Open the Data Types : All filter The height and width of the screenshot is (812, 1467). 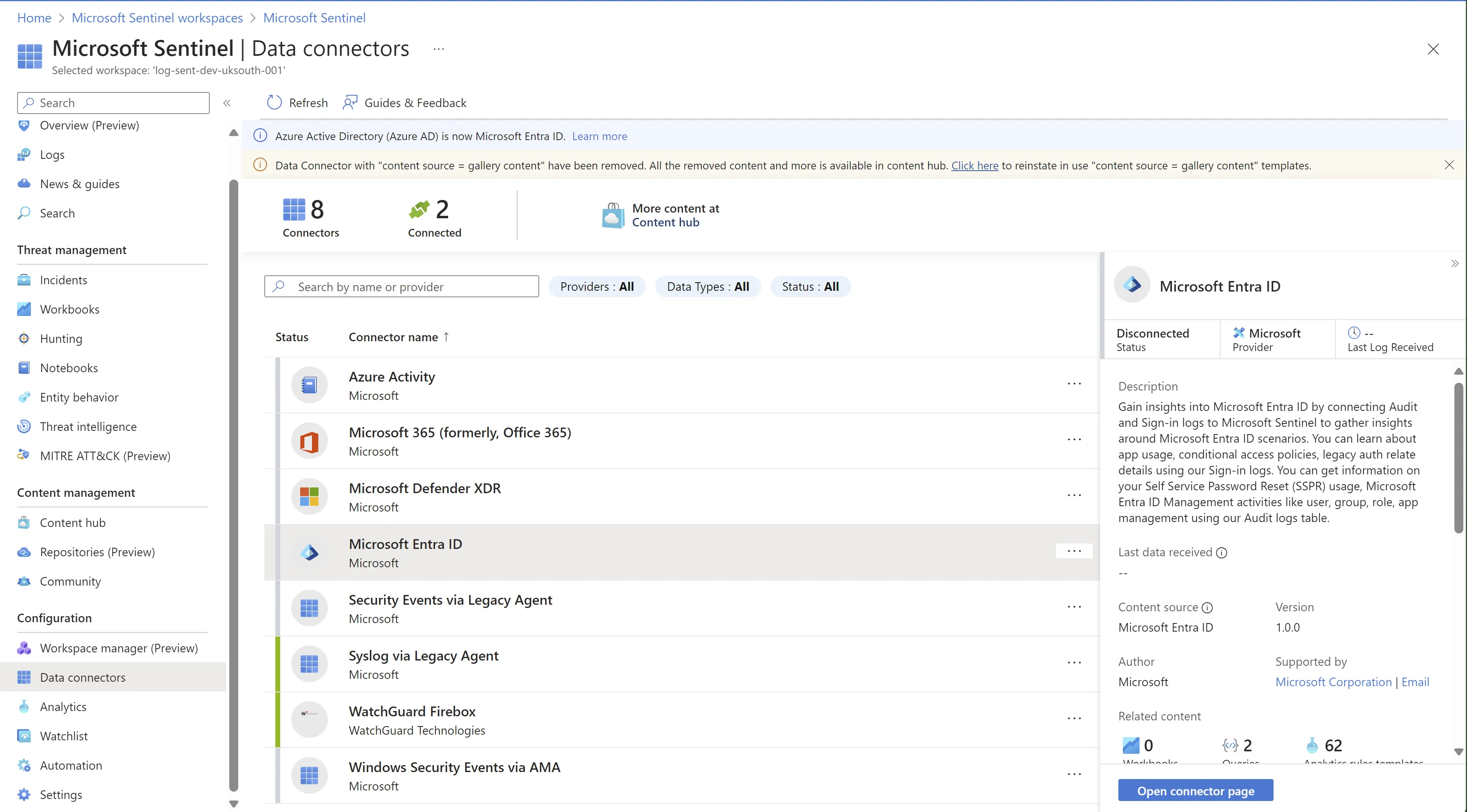click(x=708, y=286)
